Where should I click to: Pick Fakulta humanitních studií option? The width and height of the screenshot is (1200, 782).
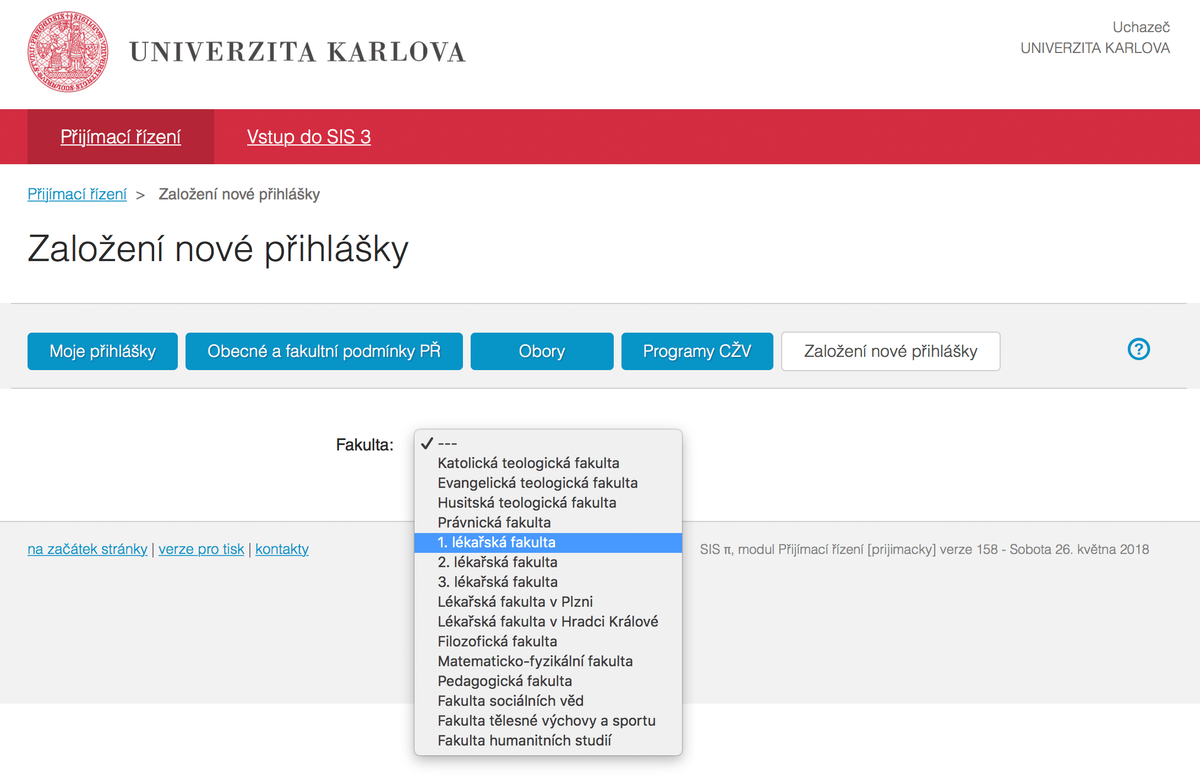524,740
